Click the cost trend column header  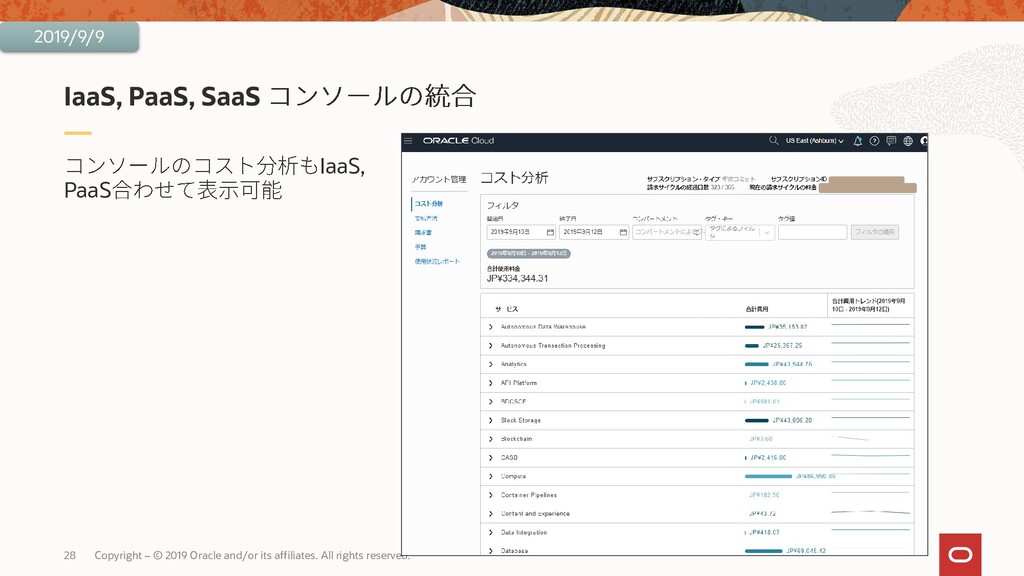[x=869, y=305]
